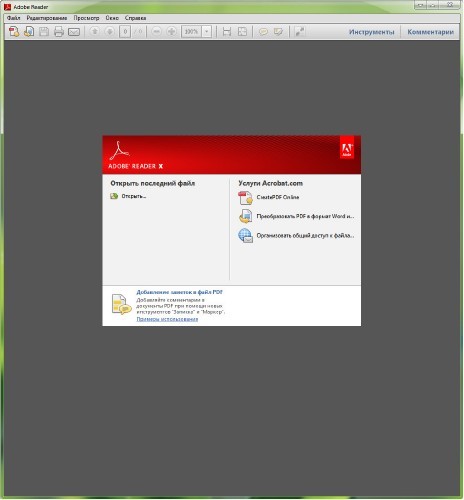Click the zoom percentage field
Image resolution: width=464 pixels, height=500 pixels.
(x=192, y=32)
